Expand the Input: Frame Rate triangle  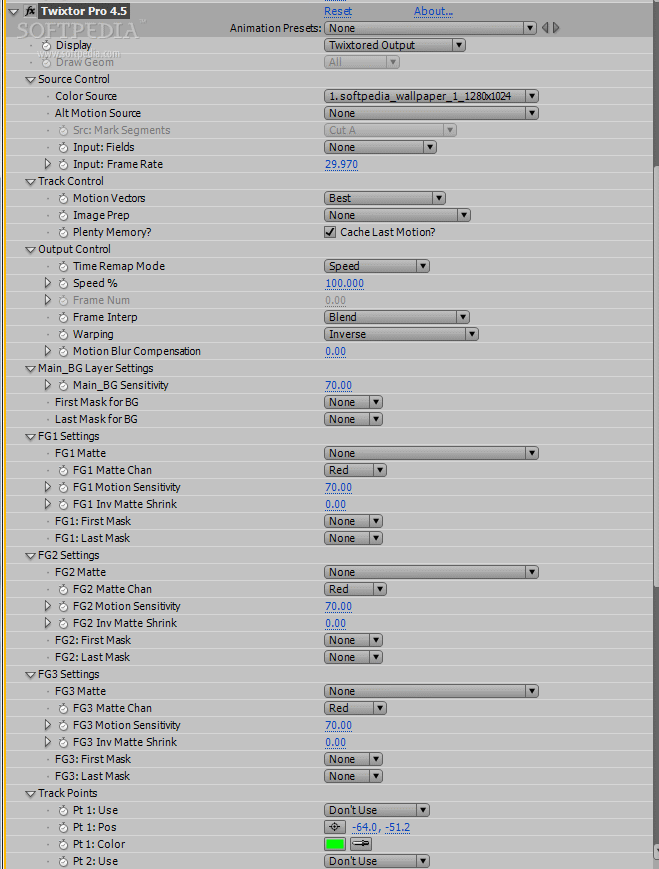click(x=48, y=164)
